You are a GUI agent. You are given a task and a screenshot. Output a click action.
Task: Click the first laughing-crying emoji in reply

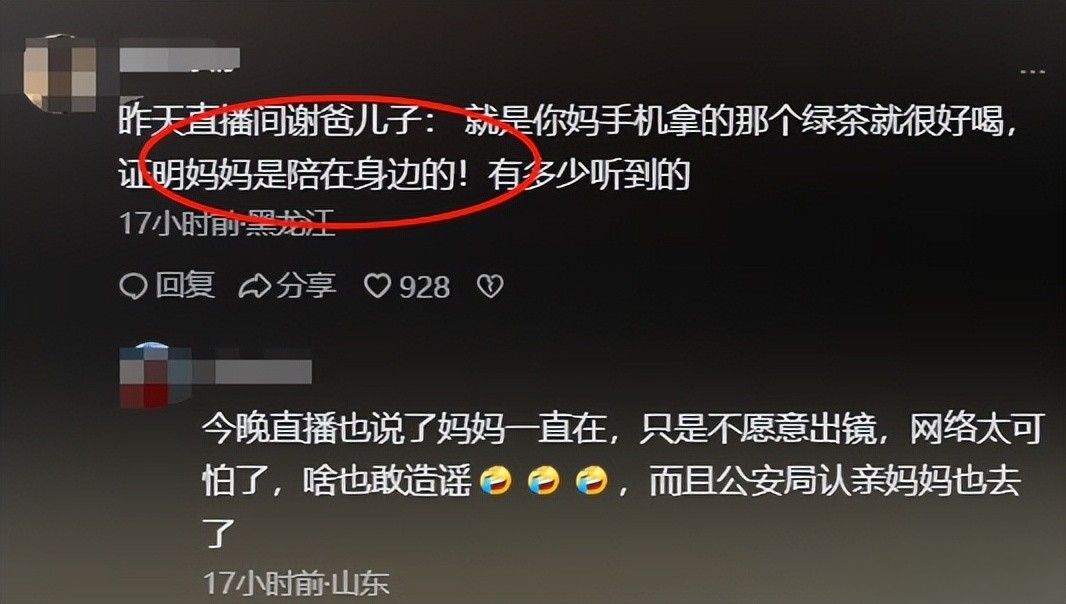click(496, 481)
